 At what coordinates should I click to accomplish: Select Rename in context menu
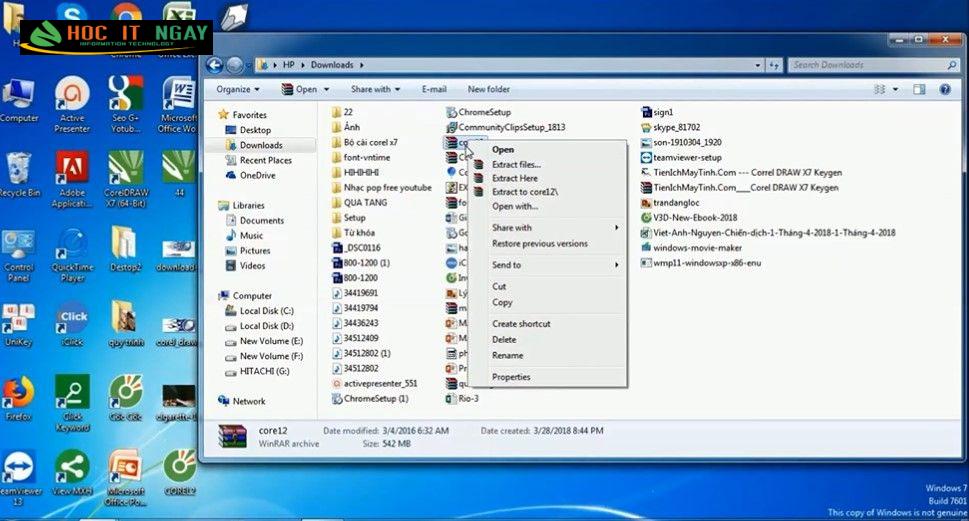tap(548, 356)
